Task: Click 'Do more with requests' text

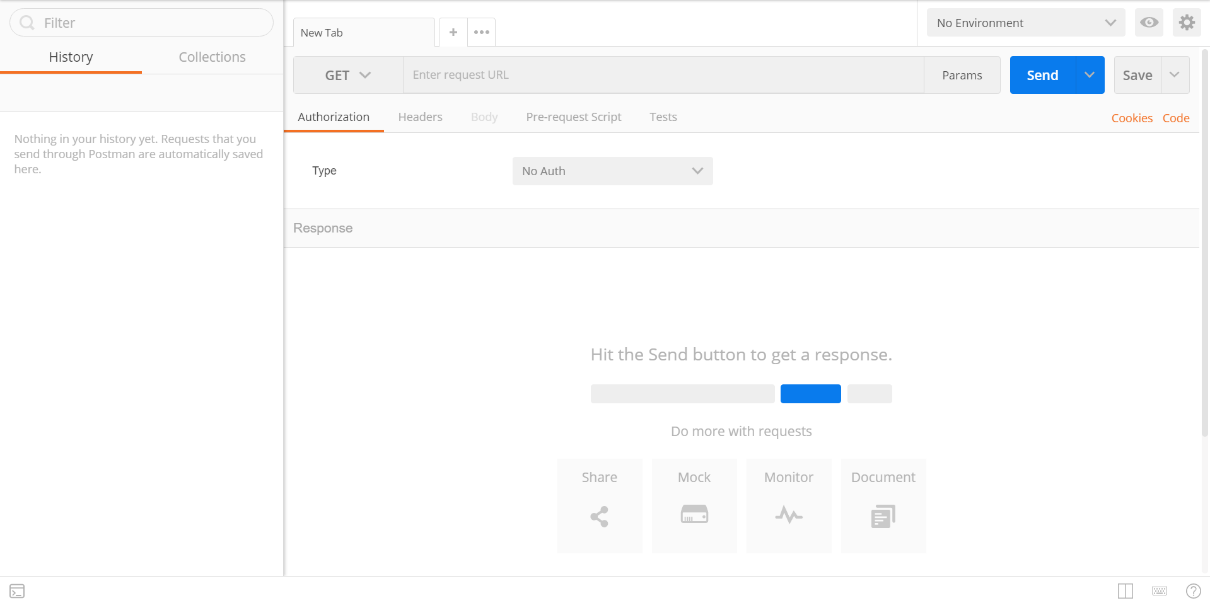Action: (x=741, y=432)
